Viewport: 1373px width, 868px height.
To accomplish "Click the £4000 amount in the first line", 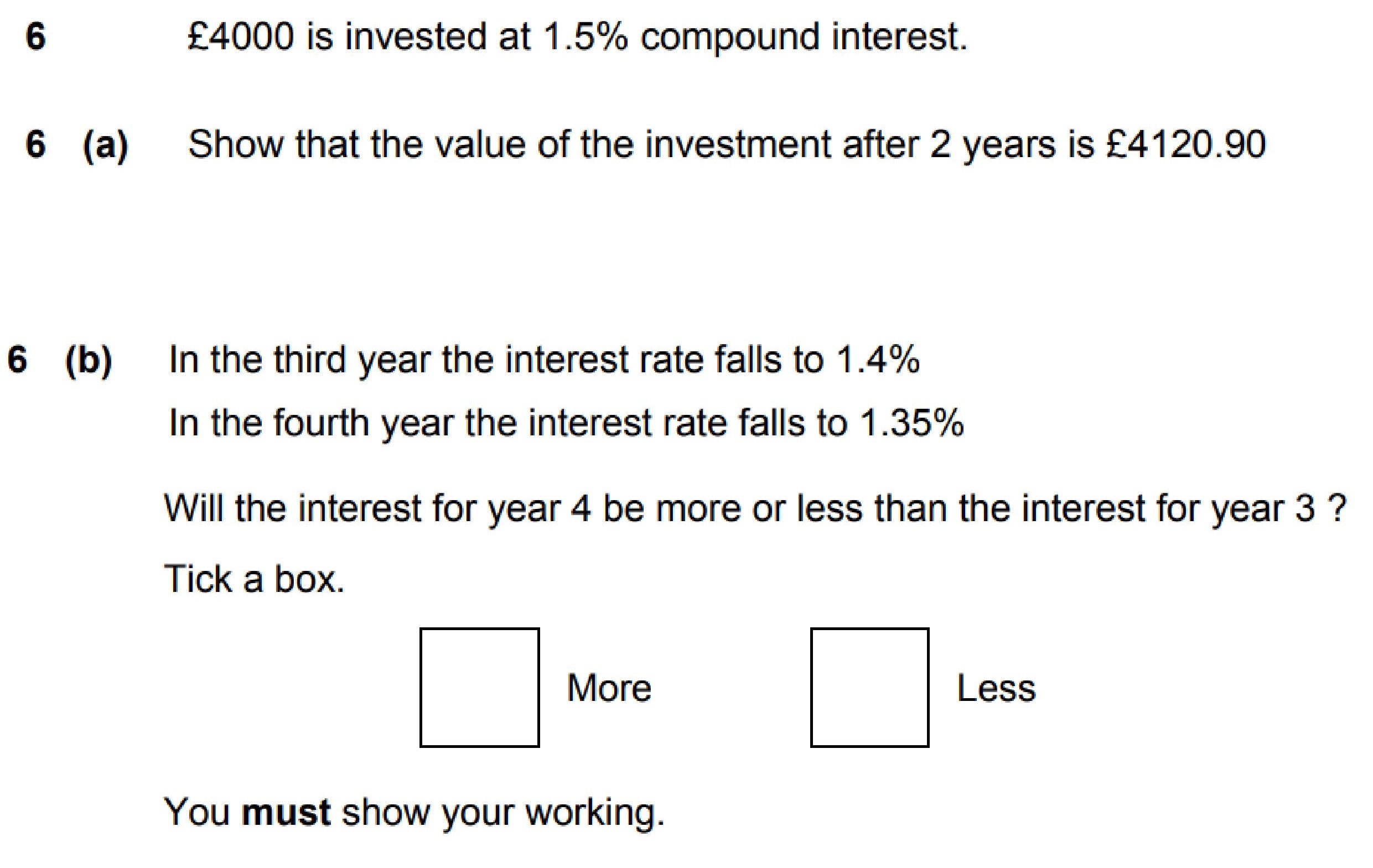I will (241, 37).
